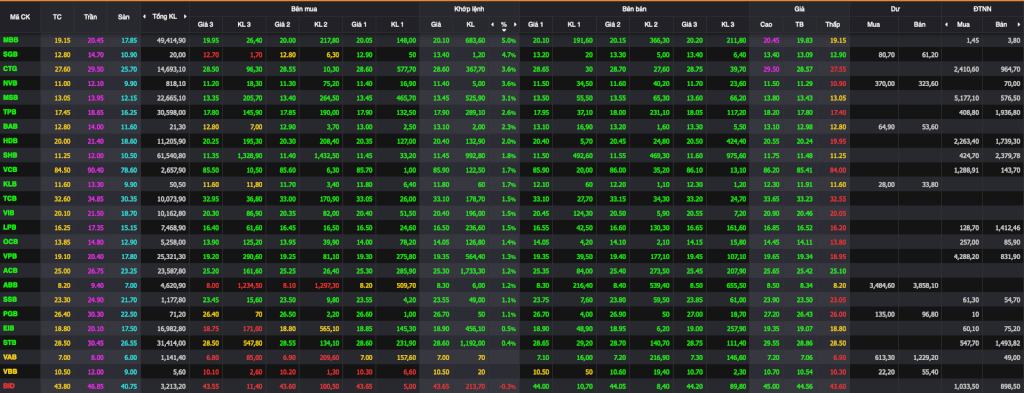Screen dimensions: 1024x393
Task: Select the EIB stock symbol
Action: pos(9,328)
